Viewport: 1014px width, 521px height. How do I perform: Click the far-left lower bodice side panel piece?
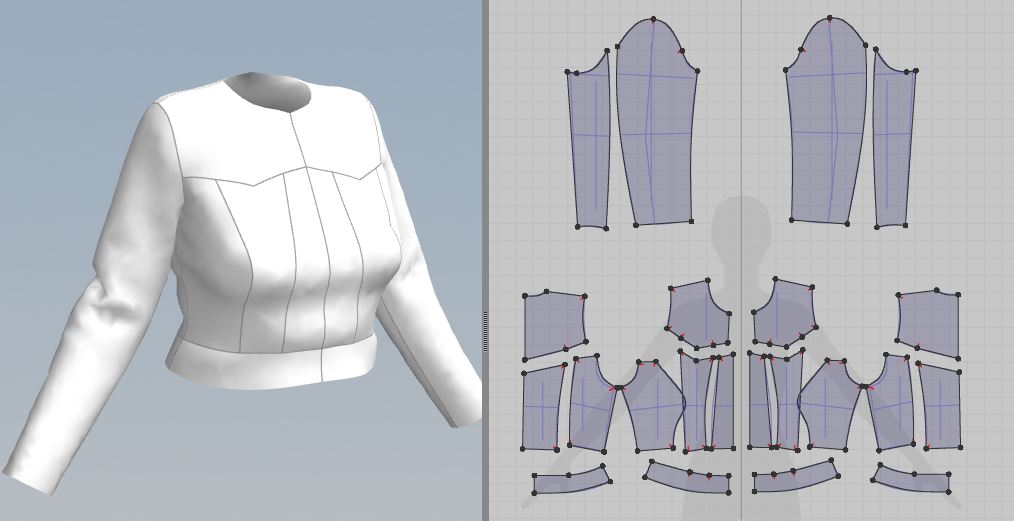(x=543, y=407)
